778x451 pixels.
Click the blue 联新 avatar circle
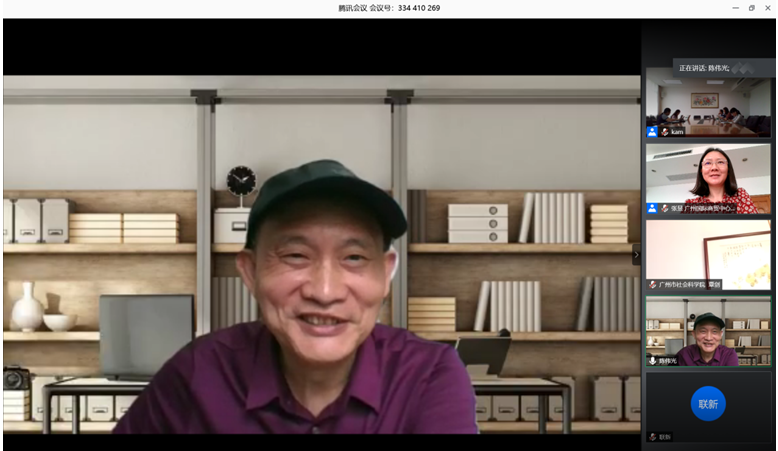pyautogui.click(x=708, y=404)
